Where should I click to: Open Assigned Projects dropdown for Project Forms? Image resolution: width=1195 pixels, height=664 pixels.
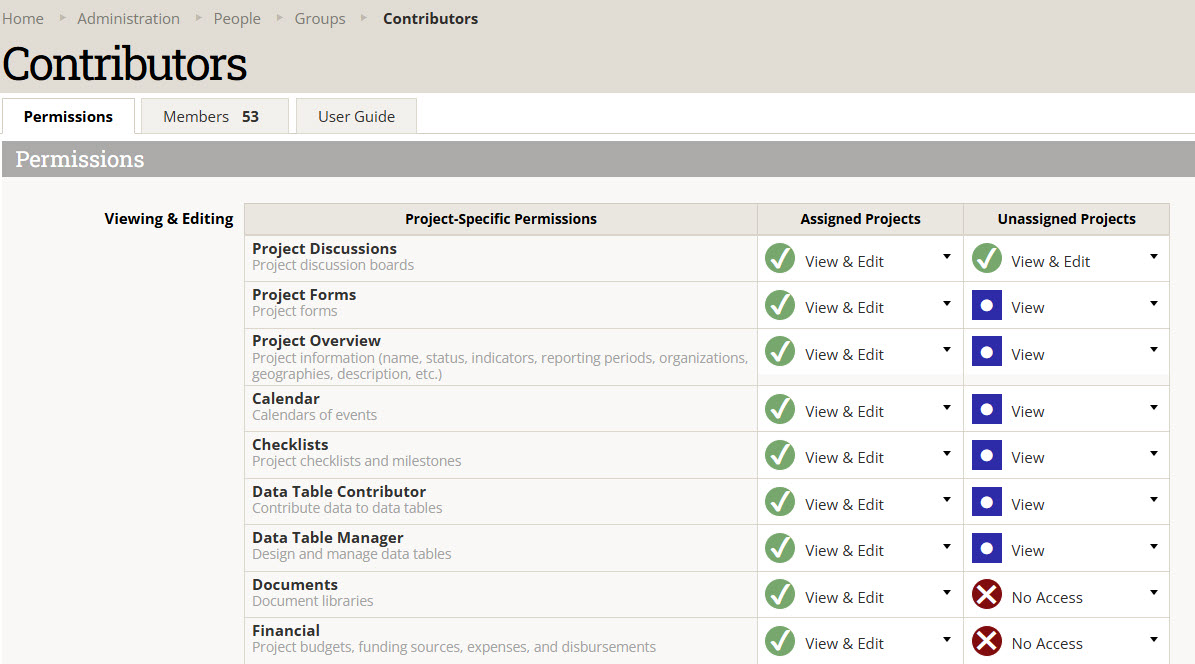[946, 304]
